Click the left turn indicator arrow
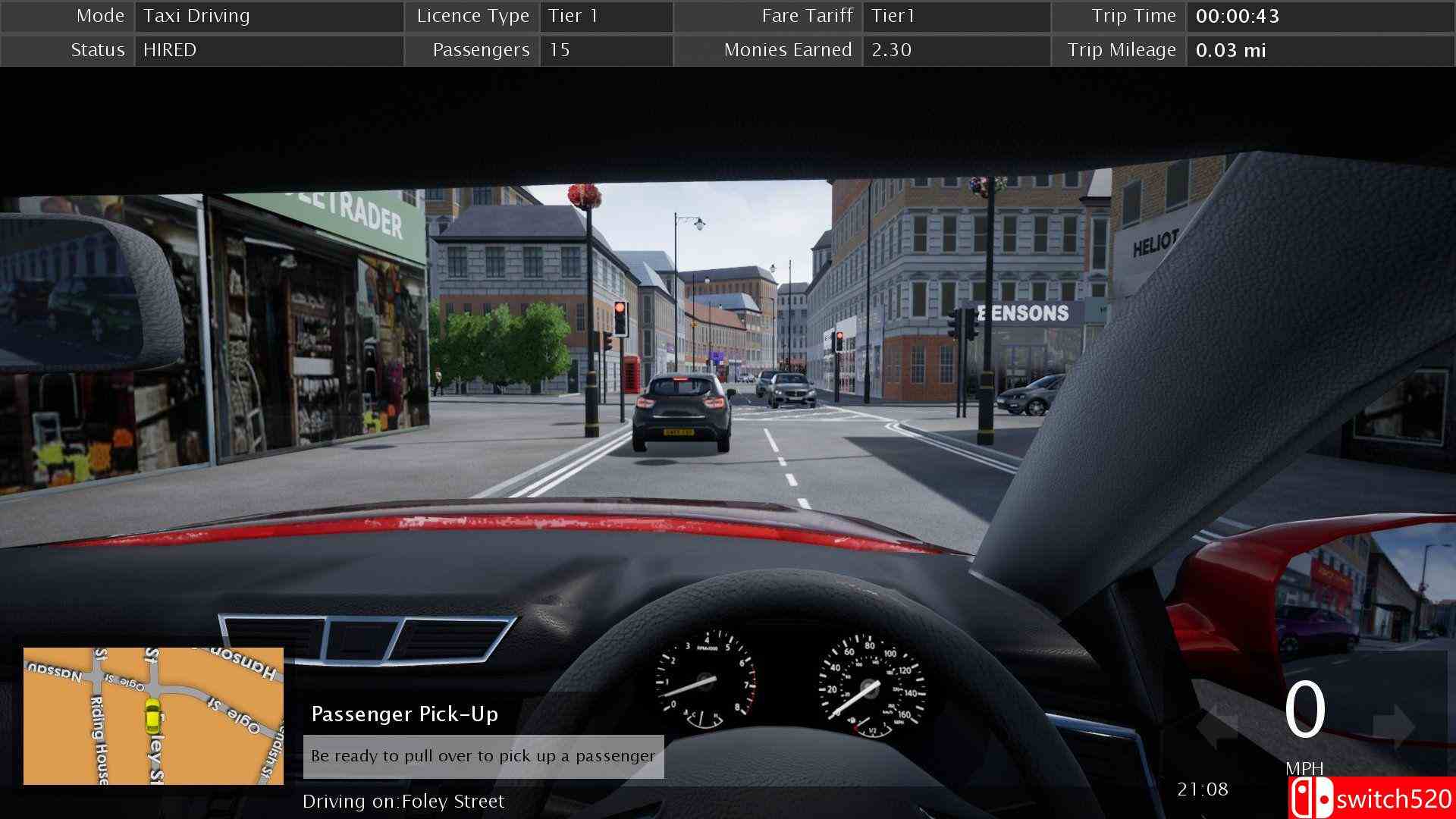The width and height of the screenshot is (1456, 819). 1216,726
